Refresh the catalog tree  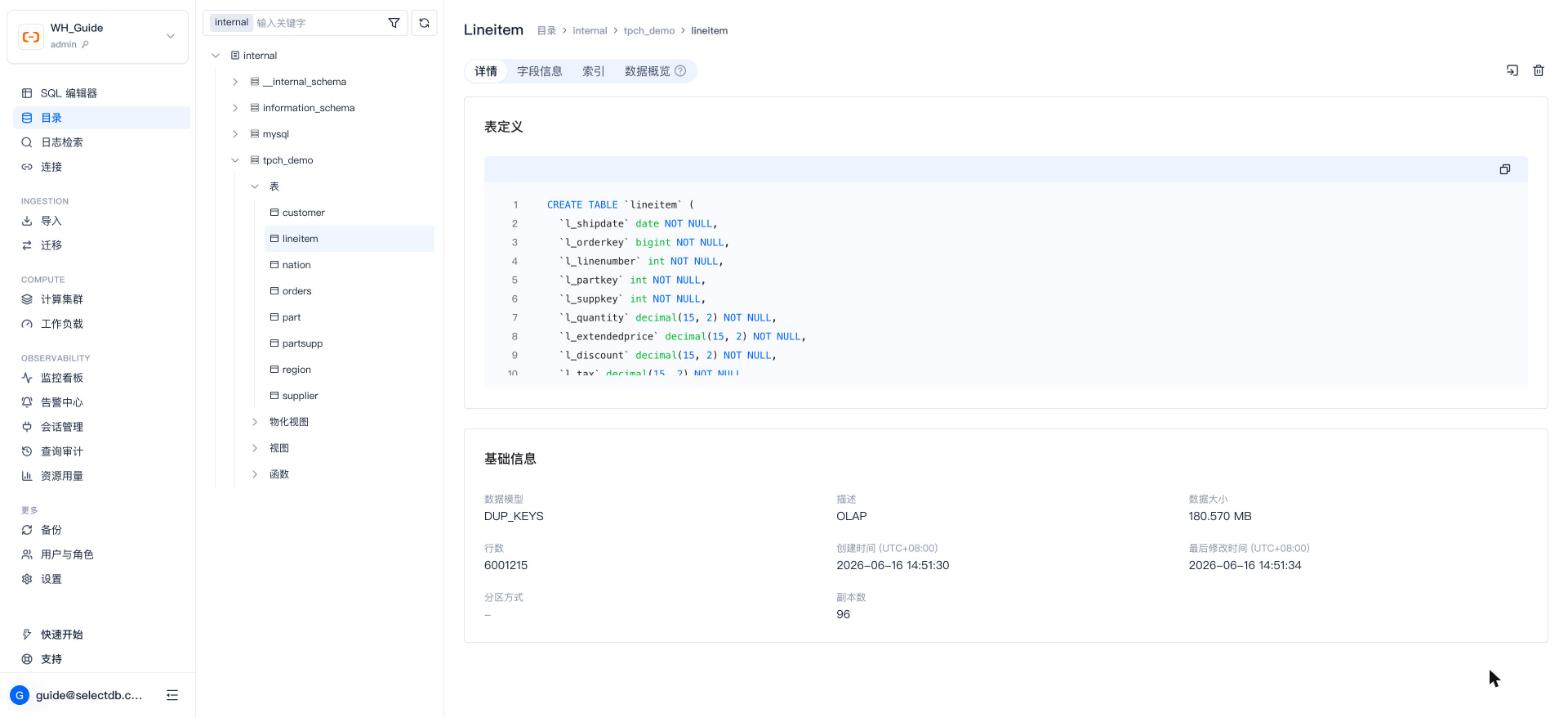tap(424, 22)
